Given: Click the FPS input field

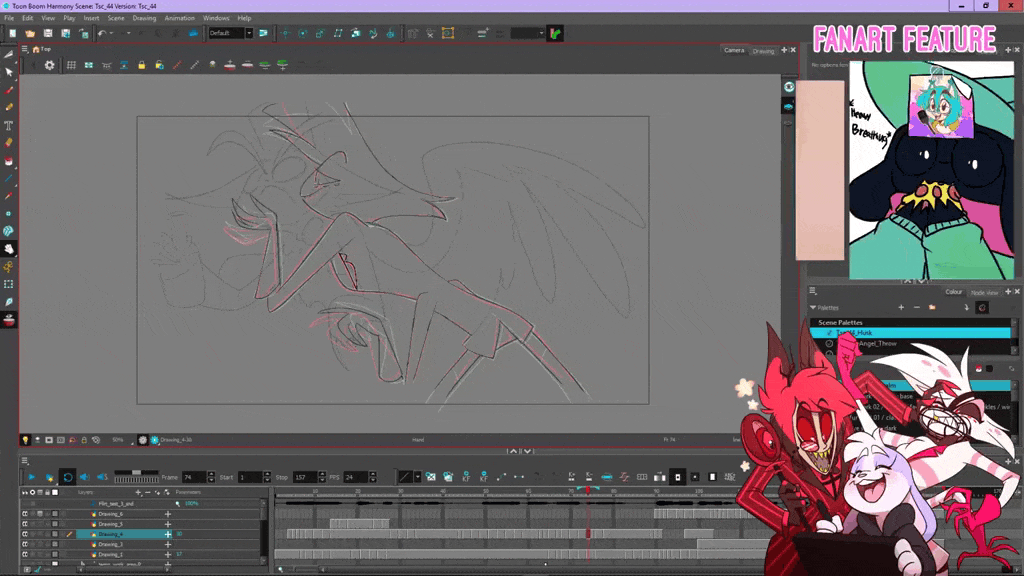Looking at the screenshot, I should [x=355, y=477].
